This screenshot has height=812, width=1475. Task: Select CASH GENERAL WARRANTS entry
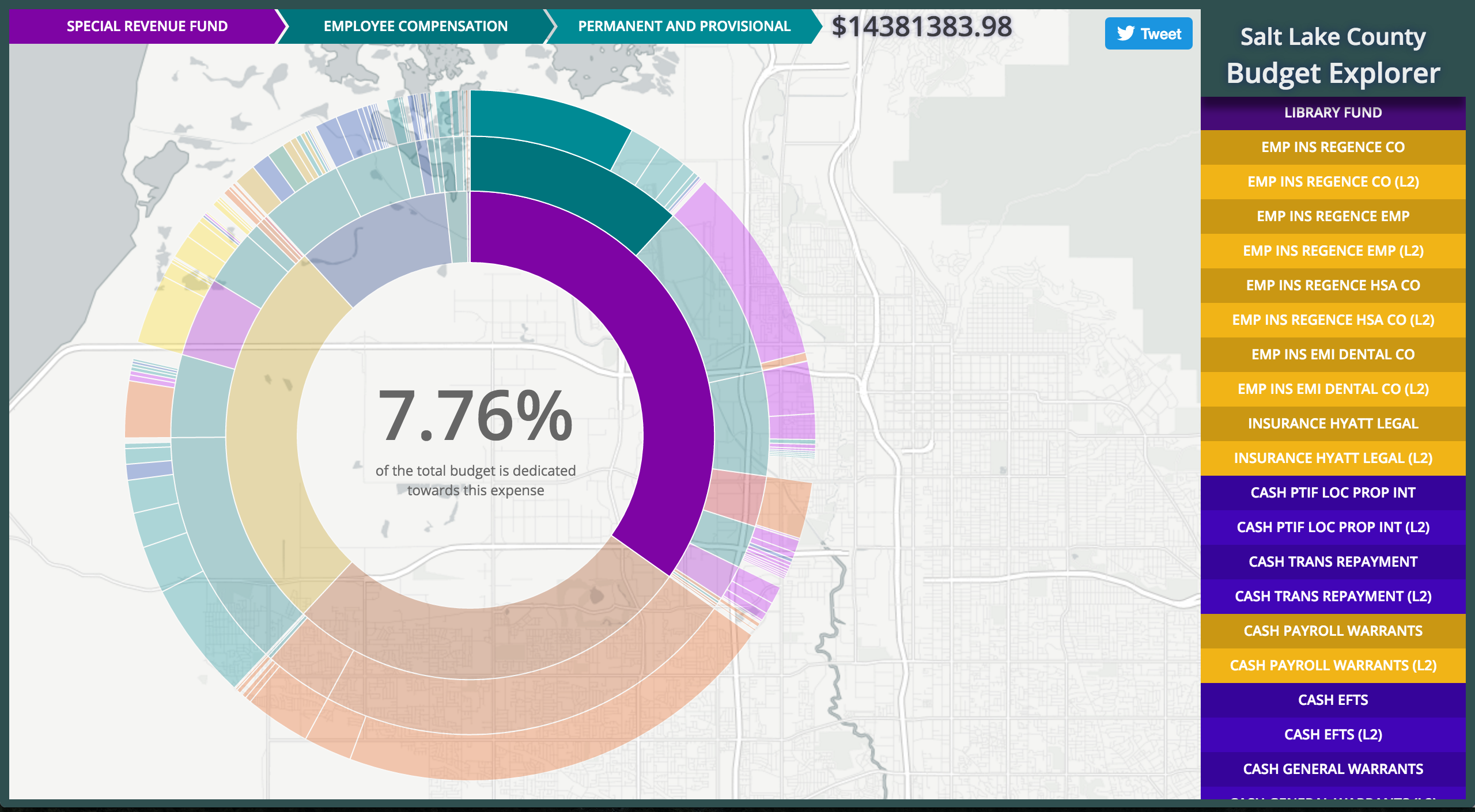point(1332,769)
